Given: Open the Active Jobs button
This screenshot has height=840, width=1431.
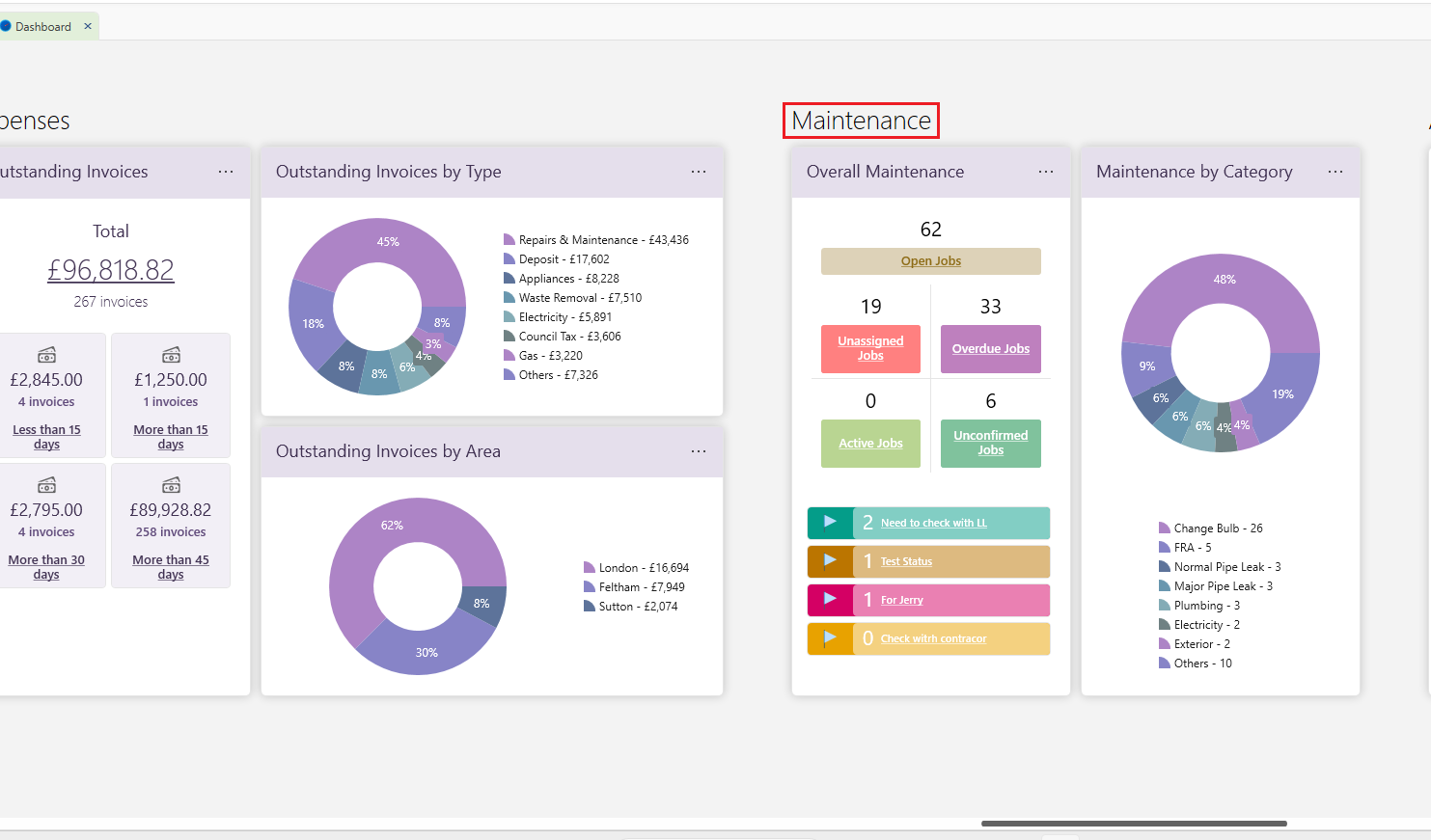Looking at the screenshot, I should pos(870,444).
